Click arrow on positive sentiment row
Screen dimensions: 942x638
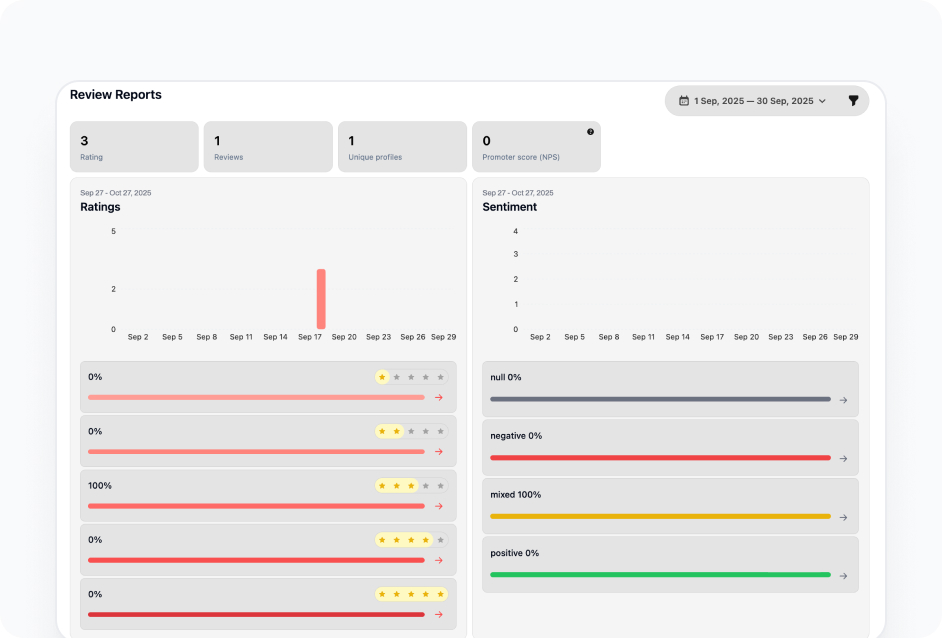pos(843,576)
